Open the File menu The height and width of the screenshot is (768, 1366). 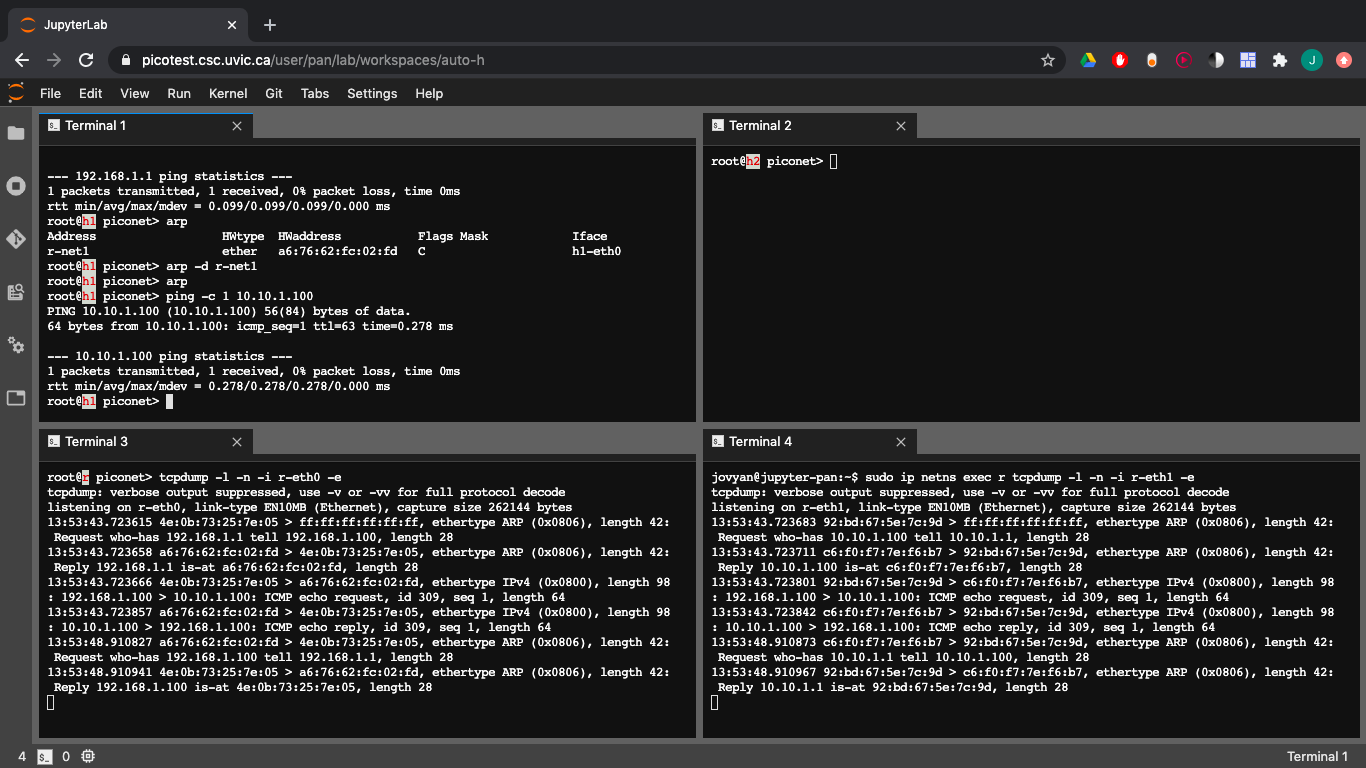pyautogui.click(x=50, y=93)
